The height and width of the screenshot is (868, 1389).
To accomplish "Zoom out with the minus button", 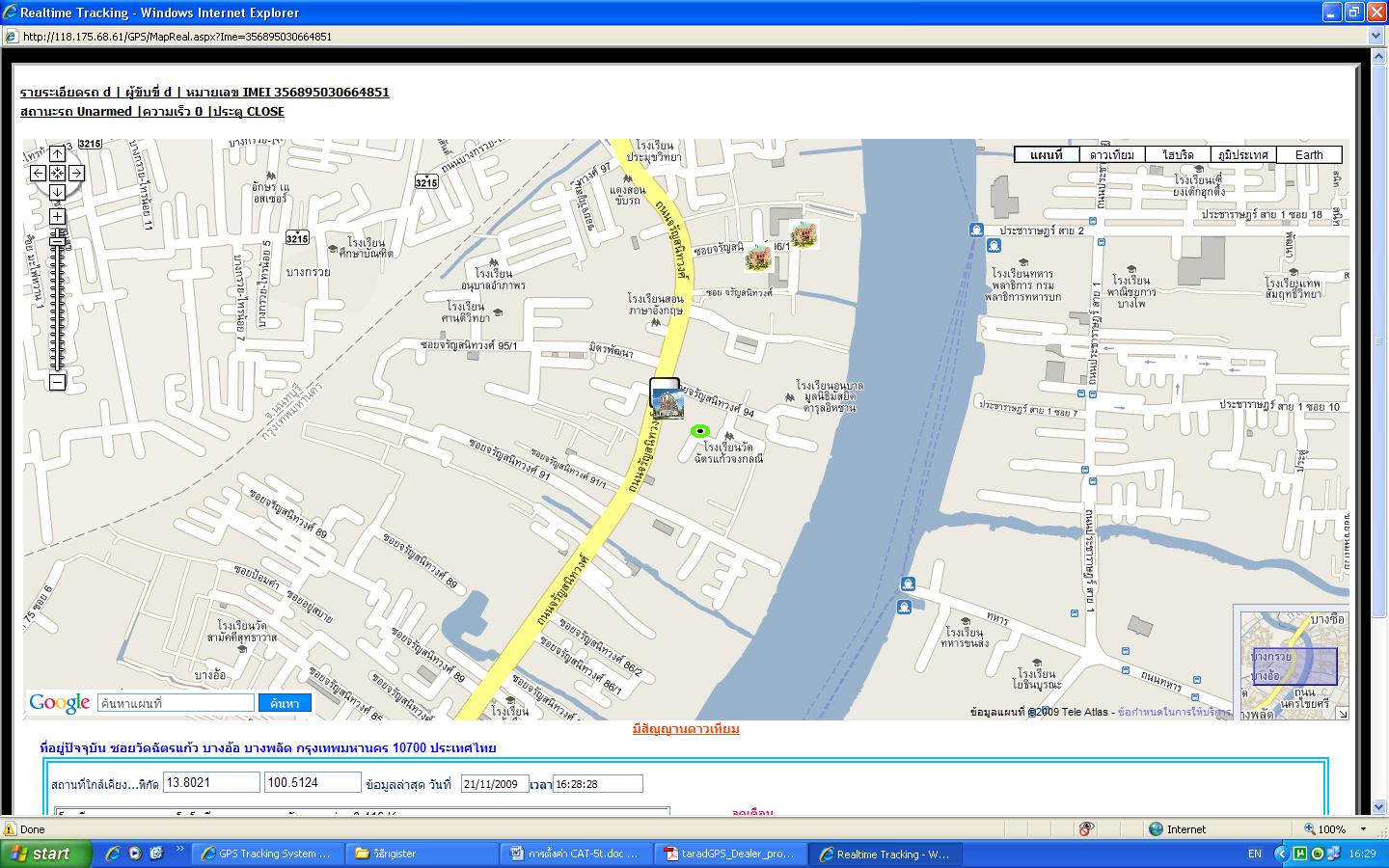I will [57, 382].
